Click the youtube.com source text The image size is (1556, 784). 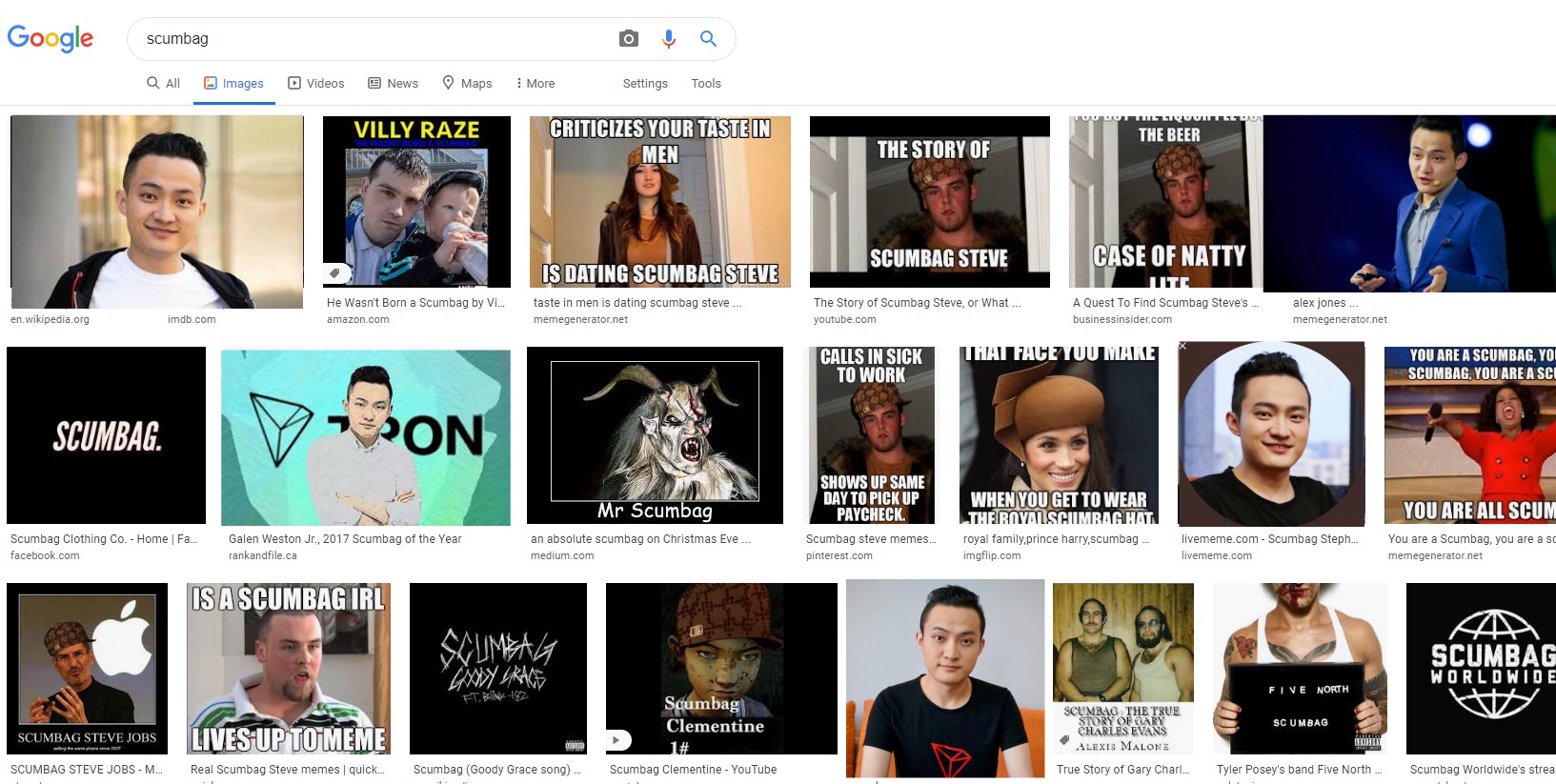point(844,319)
